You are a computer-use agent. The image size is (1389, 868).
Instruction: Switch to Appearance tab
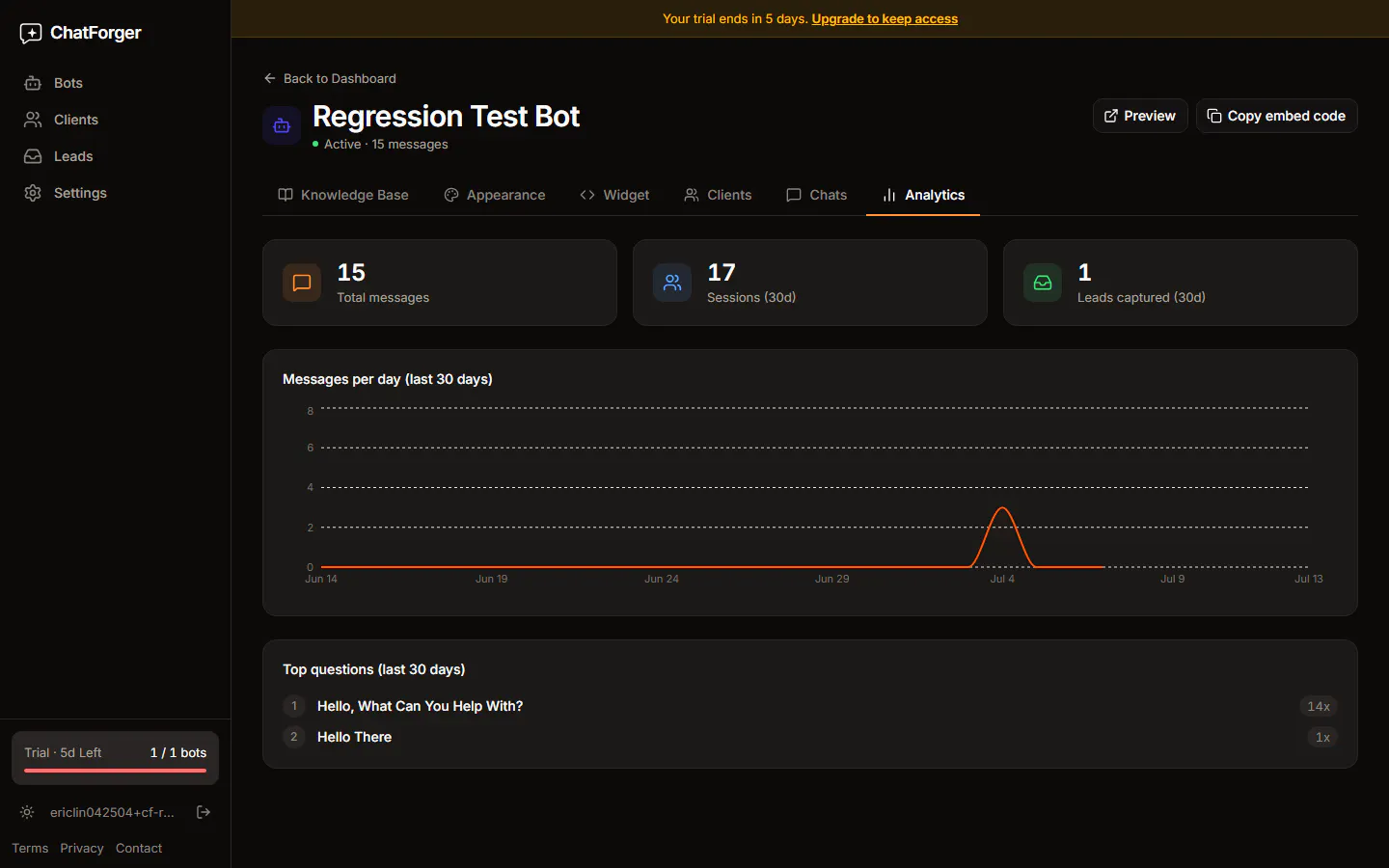pos(495,195)
